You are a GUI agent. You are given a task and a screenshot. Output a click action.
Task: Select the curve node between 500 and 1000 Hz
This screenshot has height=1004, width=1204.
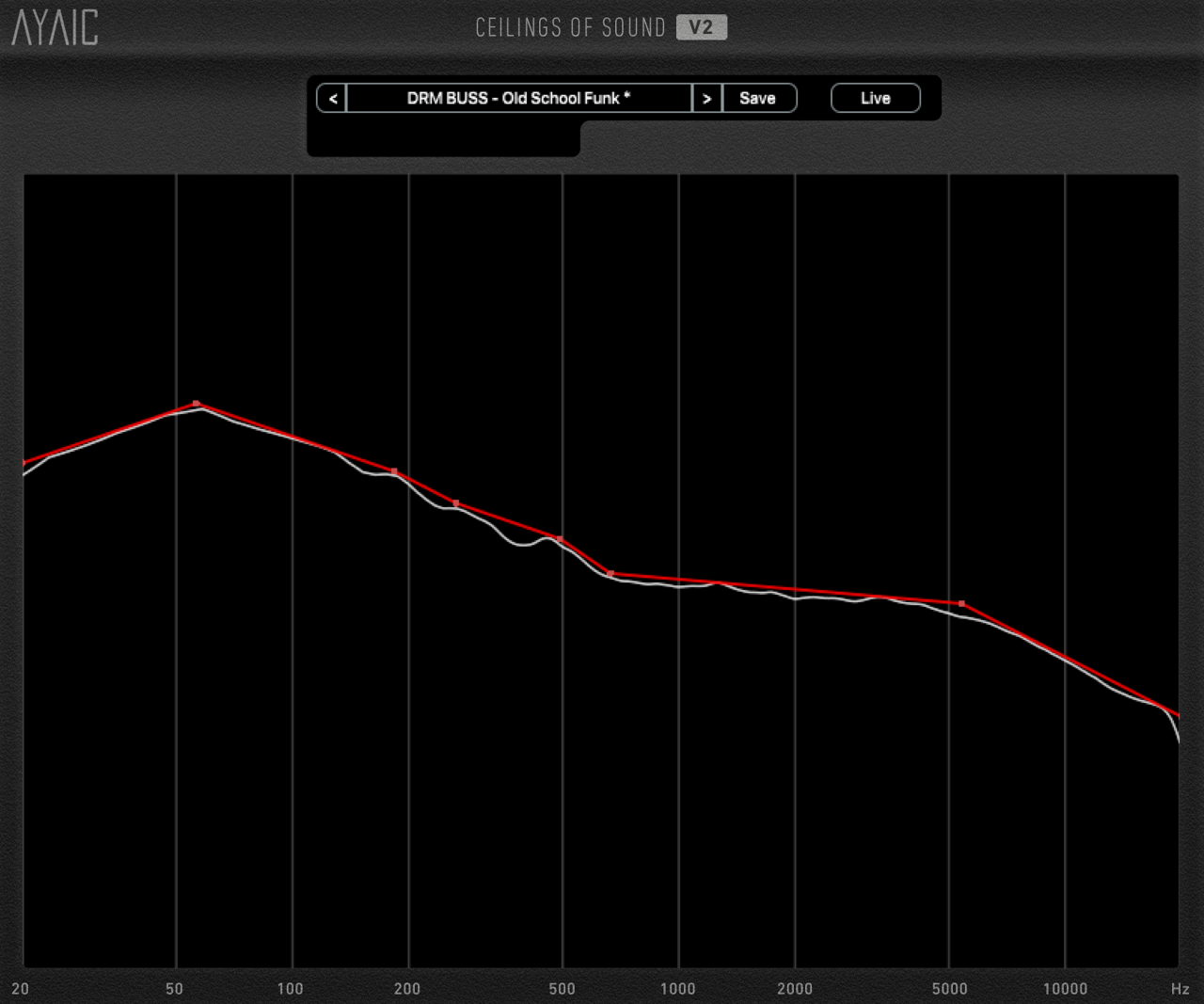[x=610, y=573]
